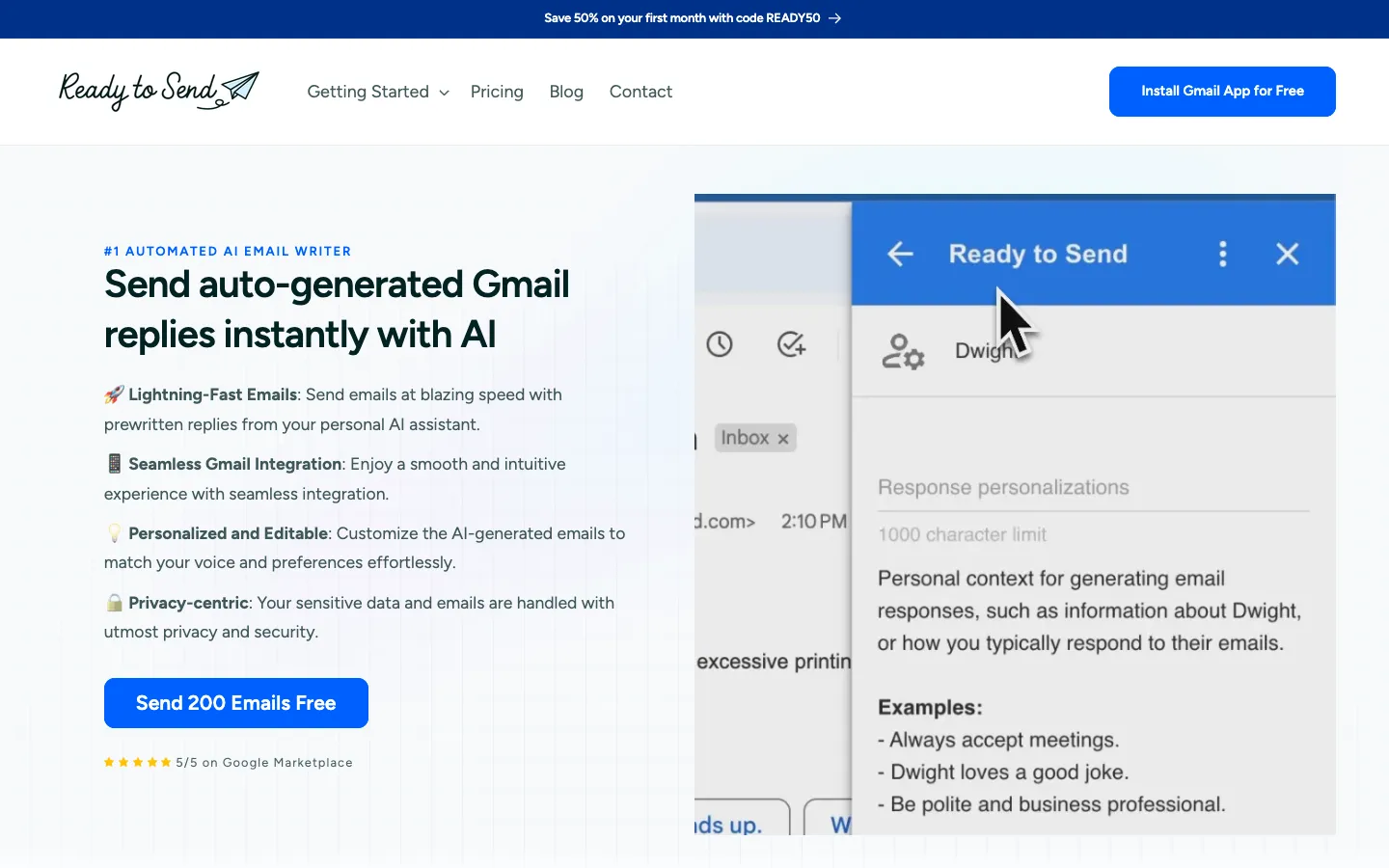Click the lightbulb emoji beside Personalized and Editable
The width and height of the screenshot is (1389, 868).
(114, 533)
